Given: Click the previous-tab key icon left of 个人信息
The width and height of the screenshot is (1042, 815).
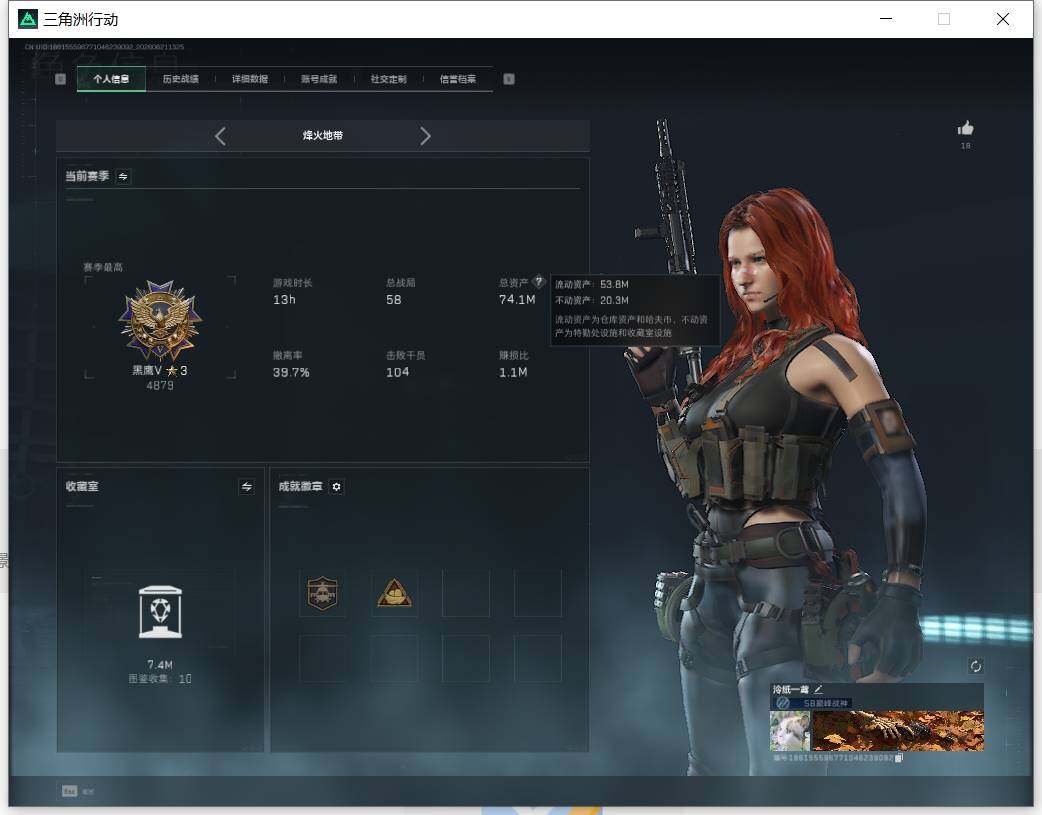Looking at the screenshot, I should (x=60, y=79).
